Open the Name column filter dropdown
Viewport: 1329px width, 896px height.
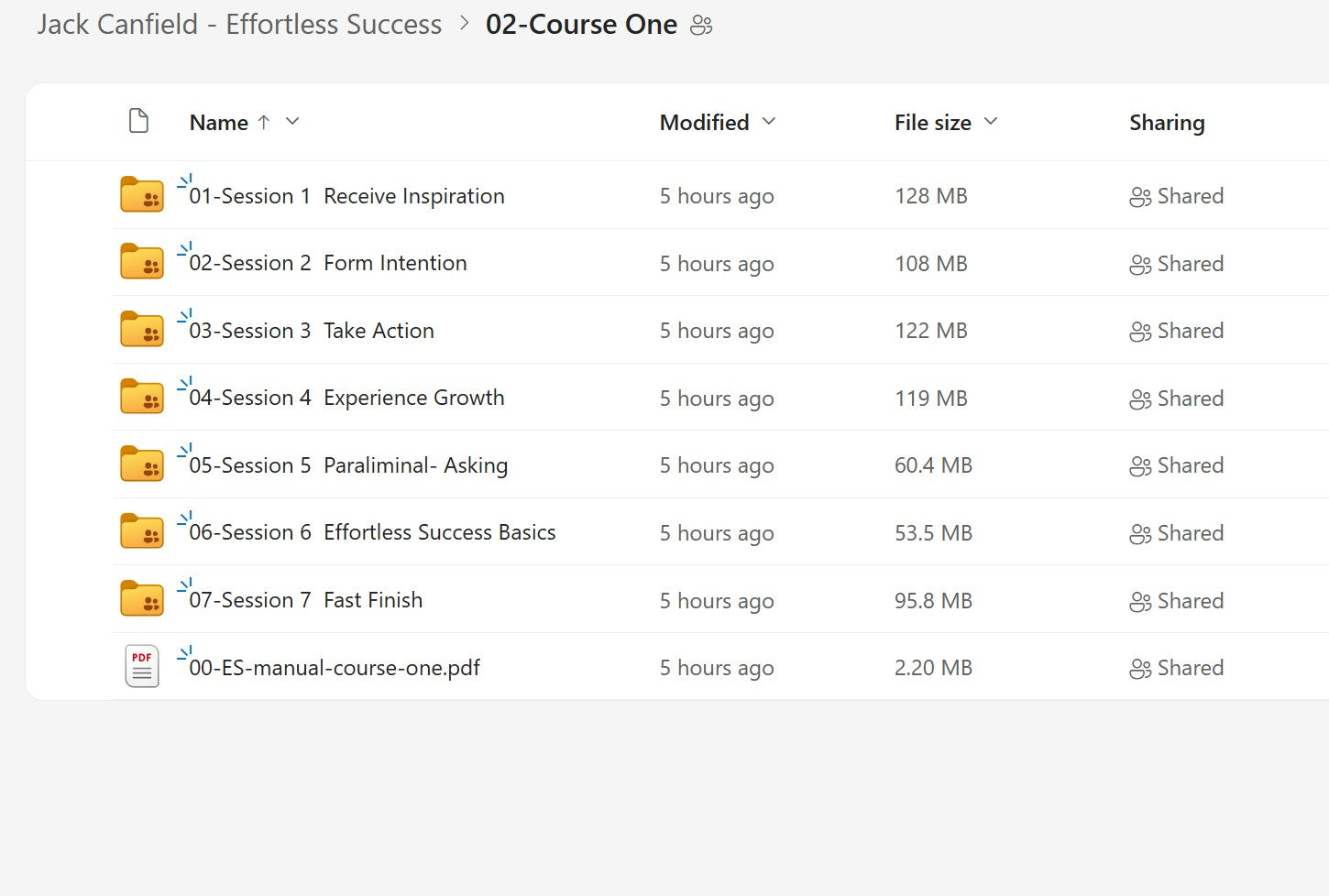(291, 121)
